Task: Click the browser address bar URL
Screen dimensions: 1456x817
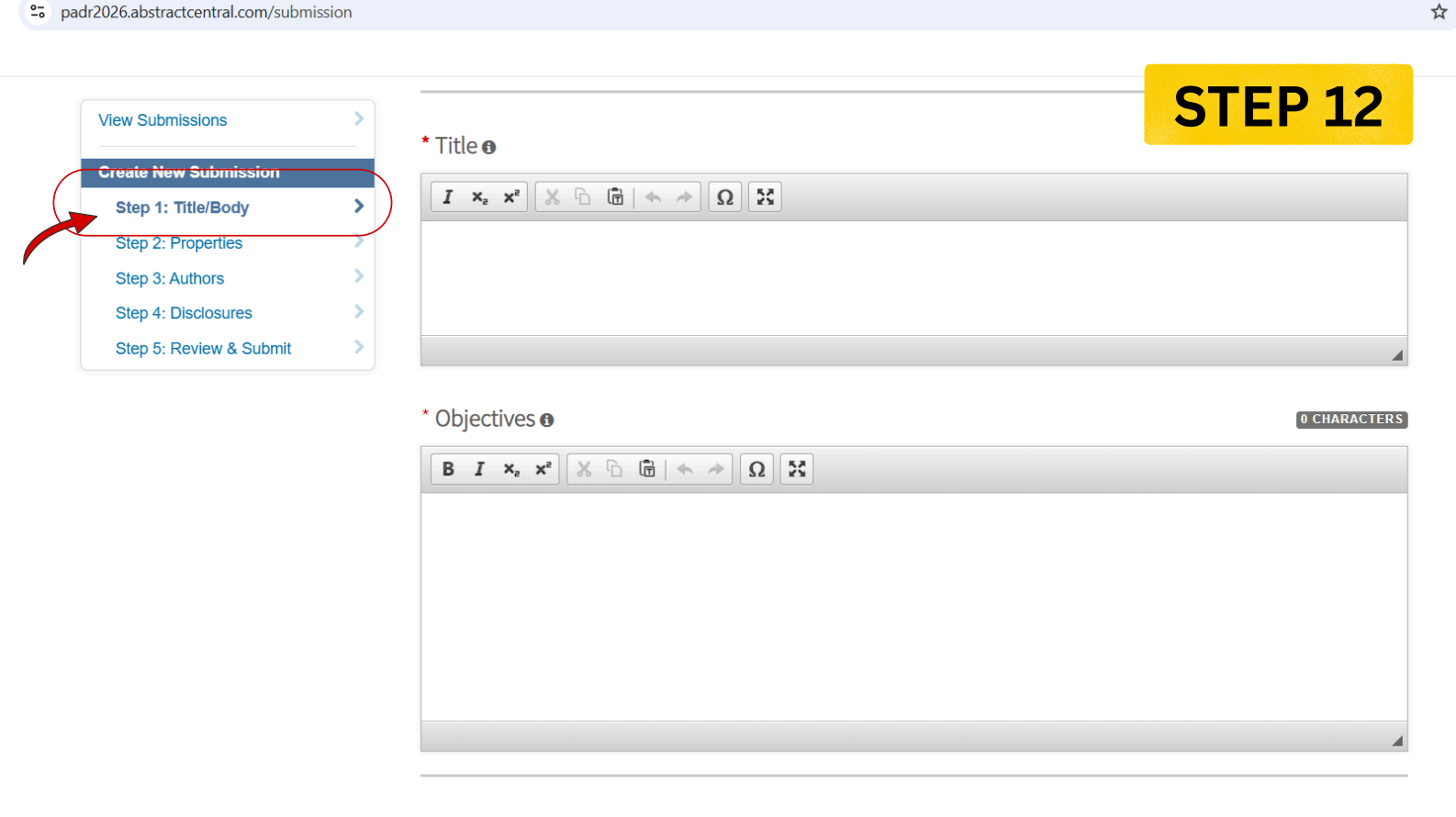Action: (x=207, y=12)
